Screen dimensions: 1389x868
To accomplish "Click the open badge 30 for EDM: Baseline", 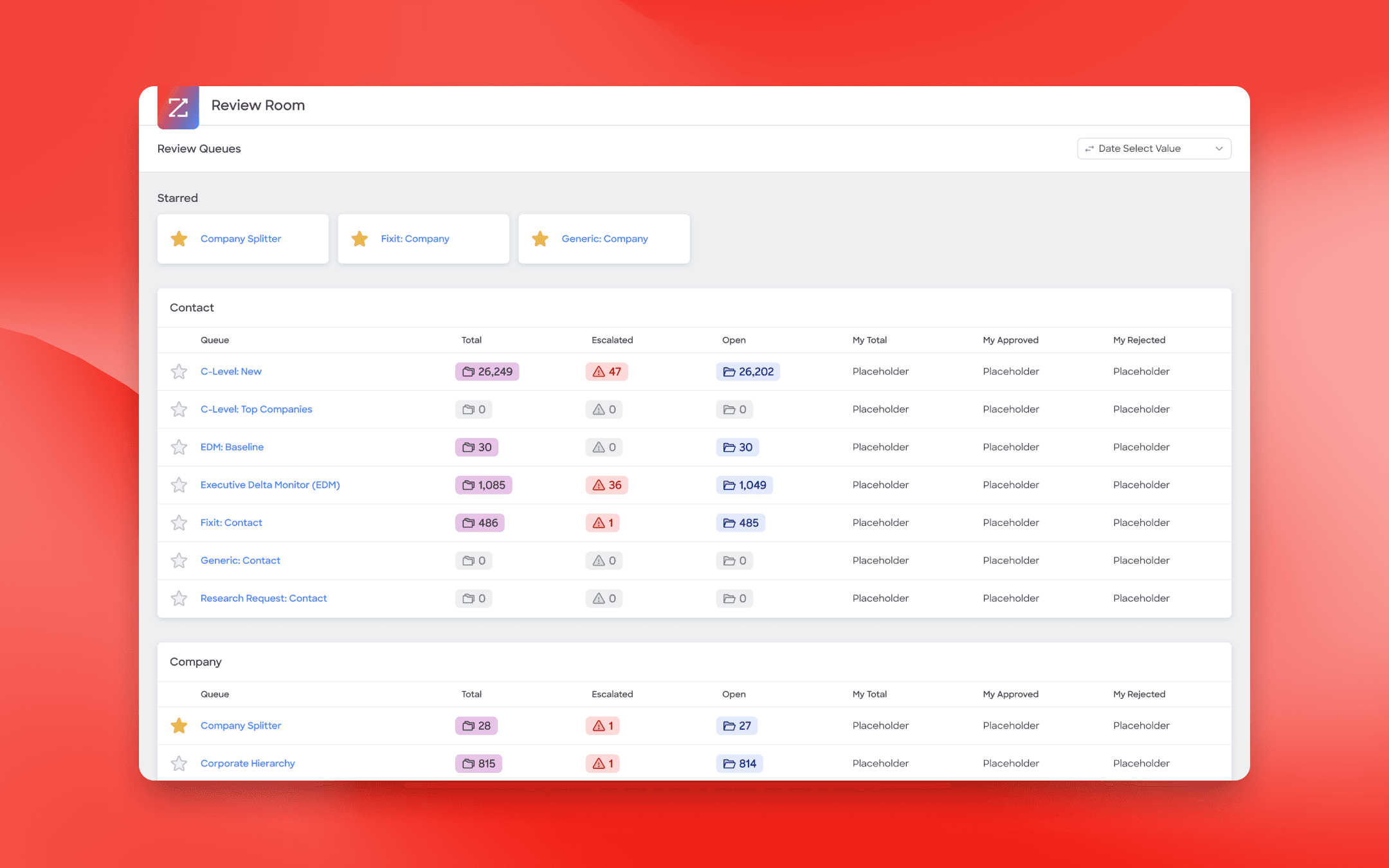I will point(738,447).
